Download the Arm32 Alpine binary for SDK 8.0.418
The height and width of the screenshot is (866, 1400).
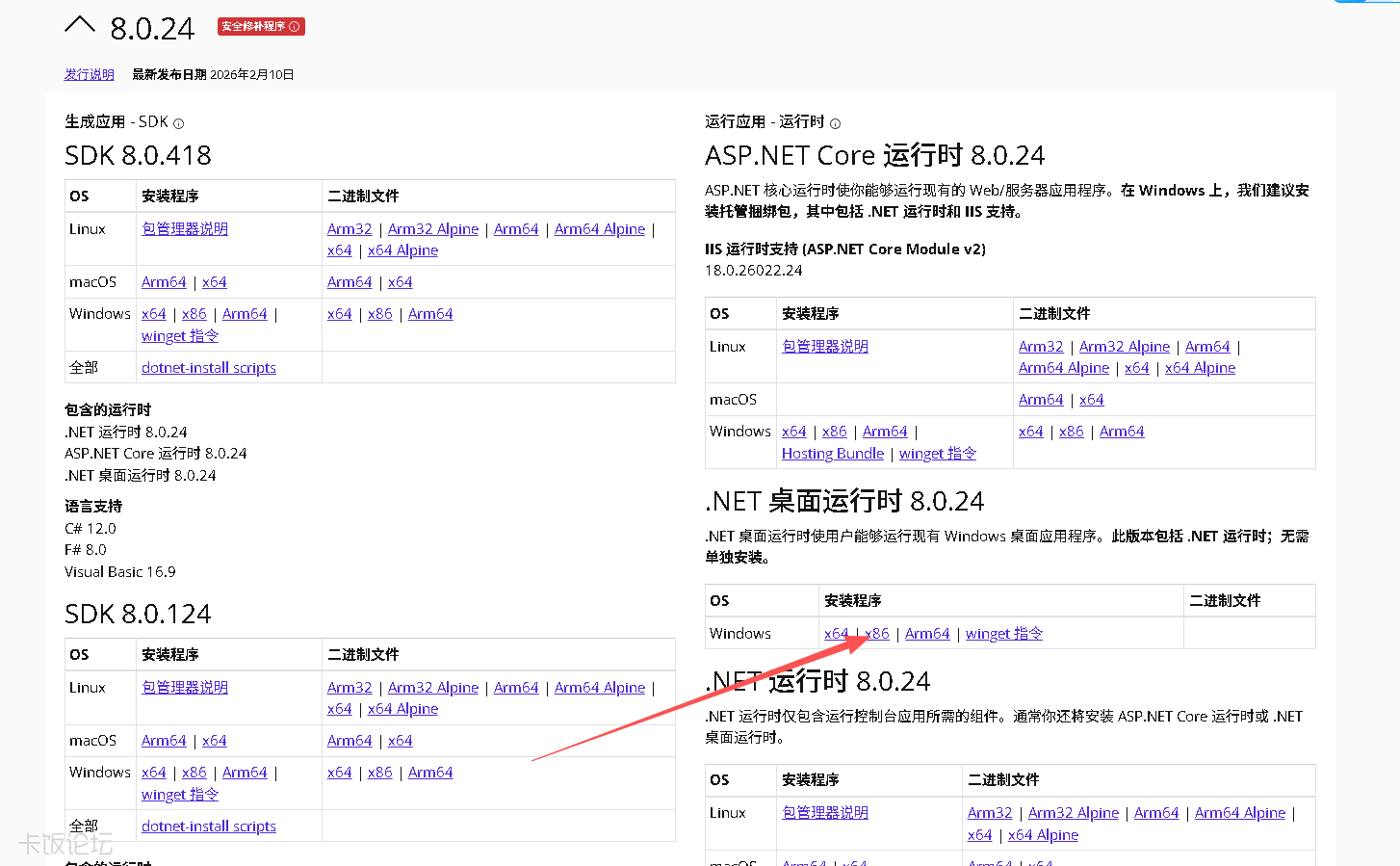(x=432, y=228)
